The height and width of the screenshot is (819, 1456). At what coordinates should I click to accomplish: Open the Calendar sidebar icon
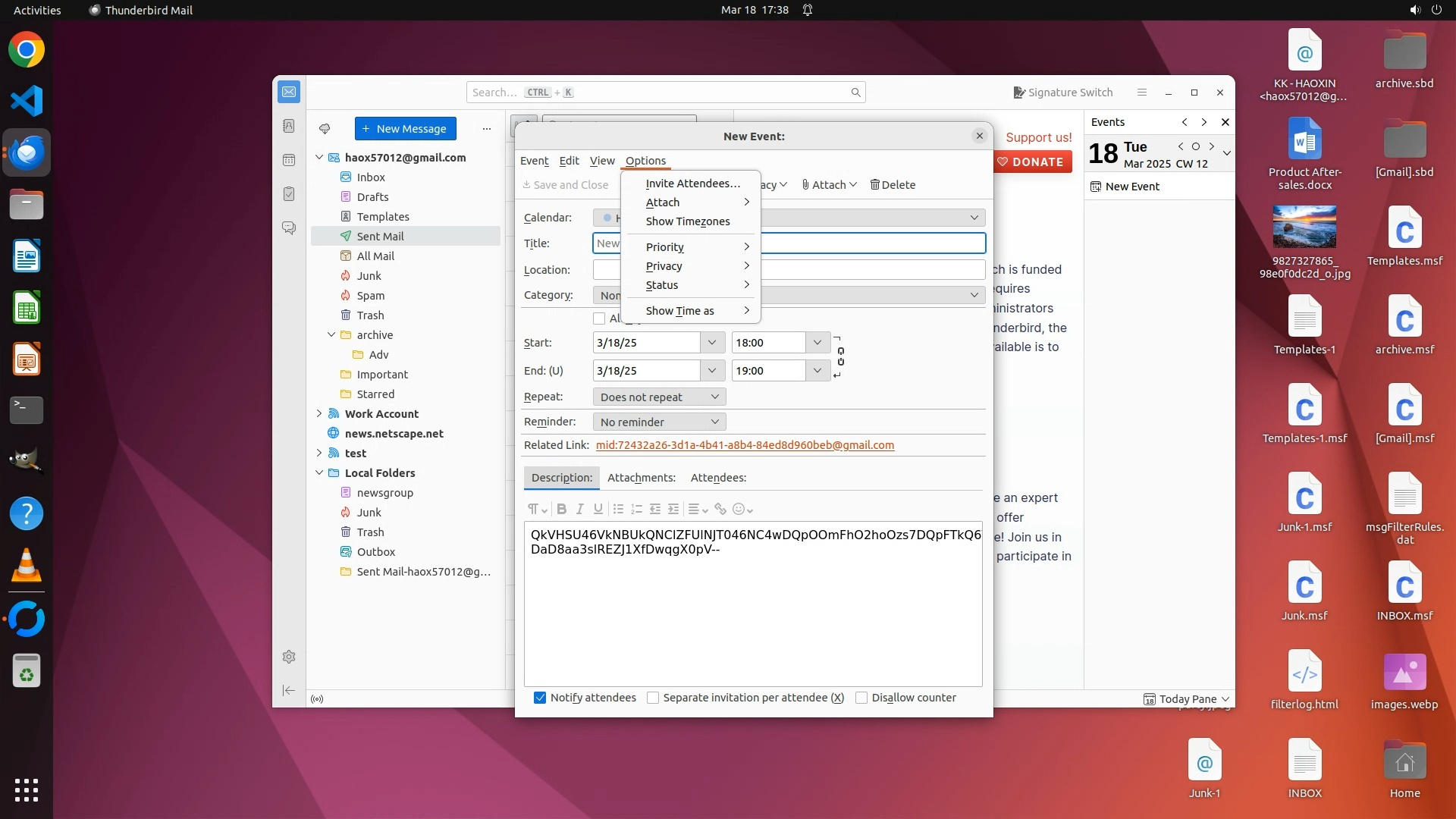[289, 160]
